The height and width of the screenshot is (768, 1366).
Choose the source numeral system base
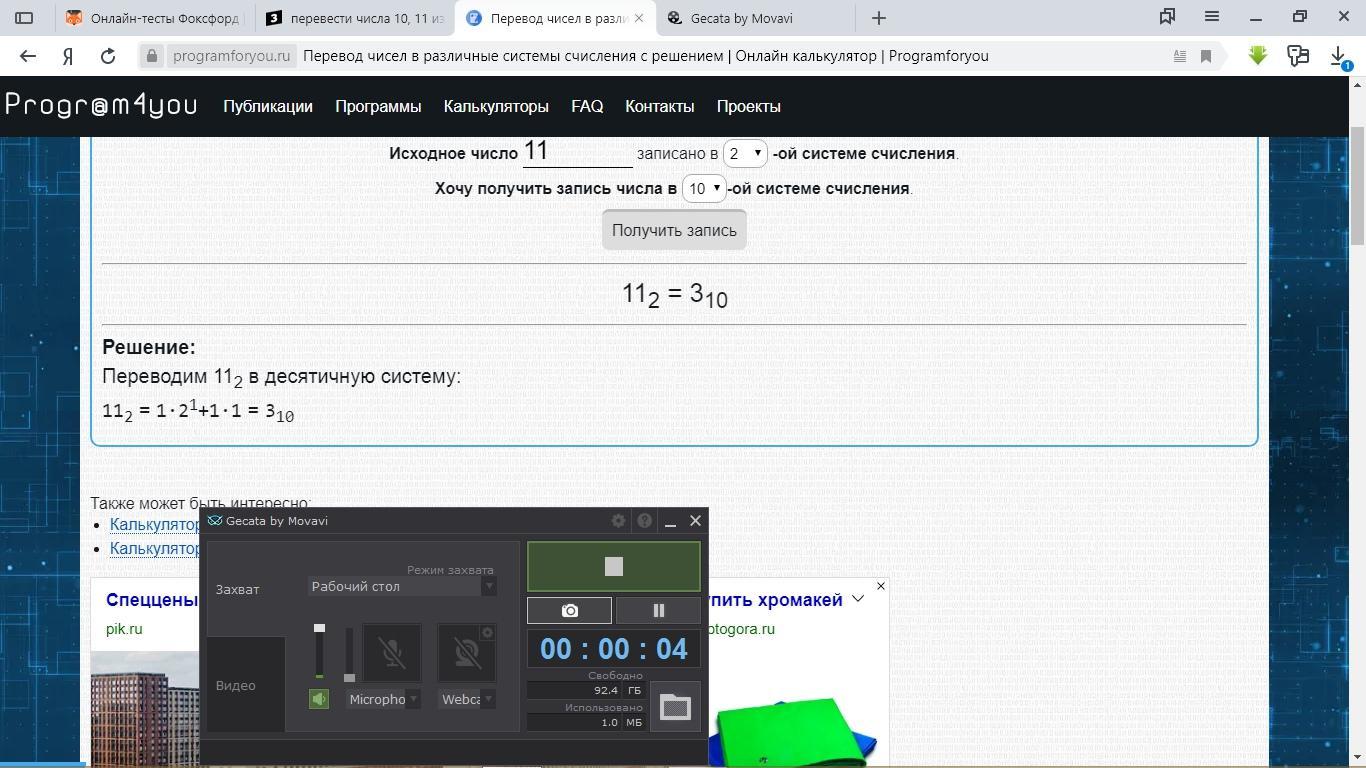745,154
